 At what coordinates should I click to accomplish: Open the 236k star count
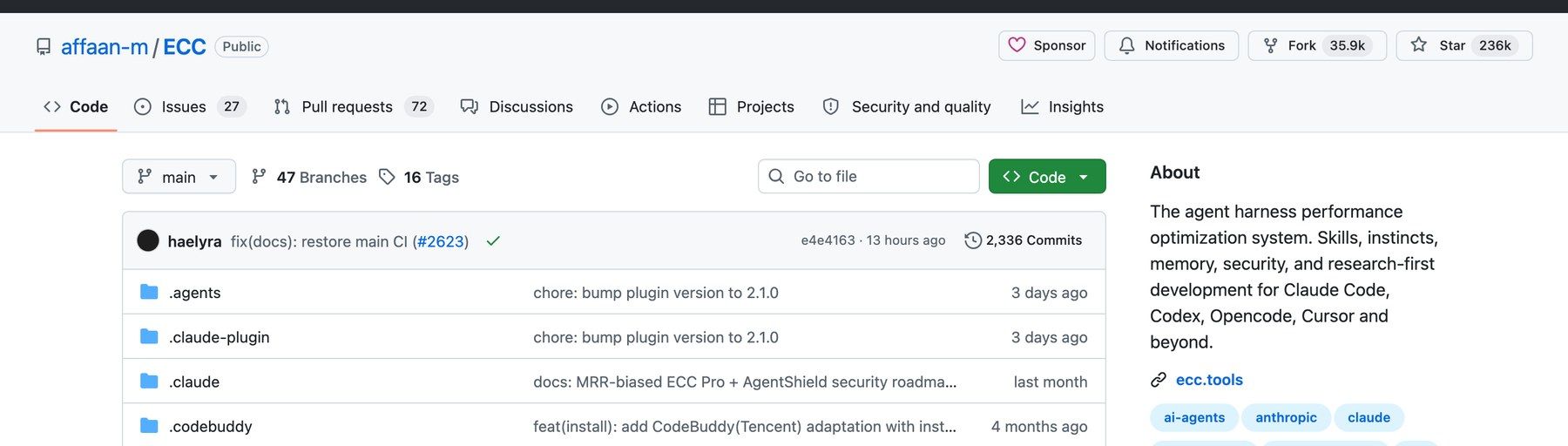click(1495, 45)
